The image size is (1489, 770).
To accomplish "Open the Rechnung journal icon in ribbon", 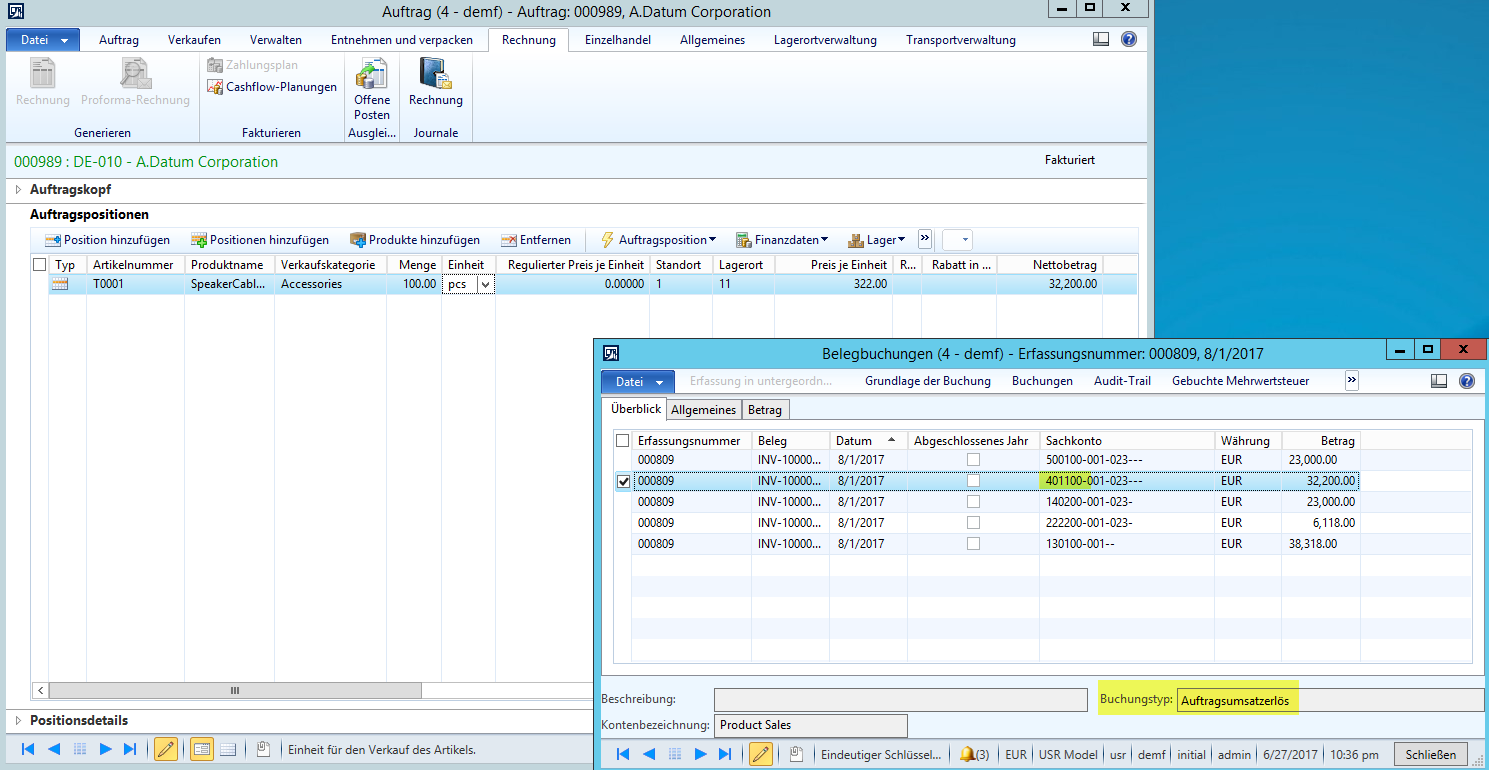I will tap(435, 75).
